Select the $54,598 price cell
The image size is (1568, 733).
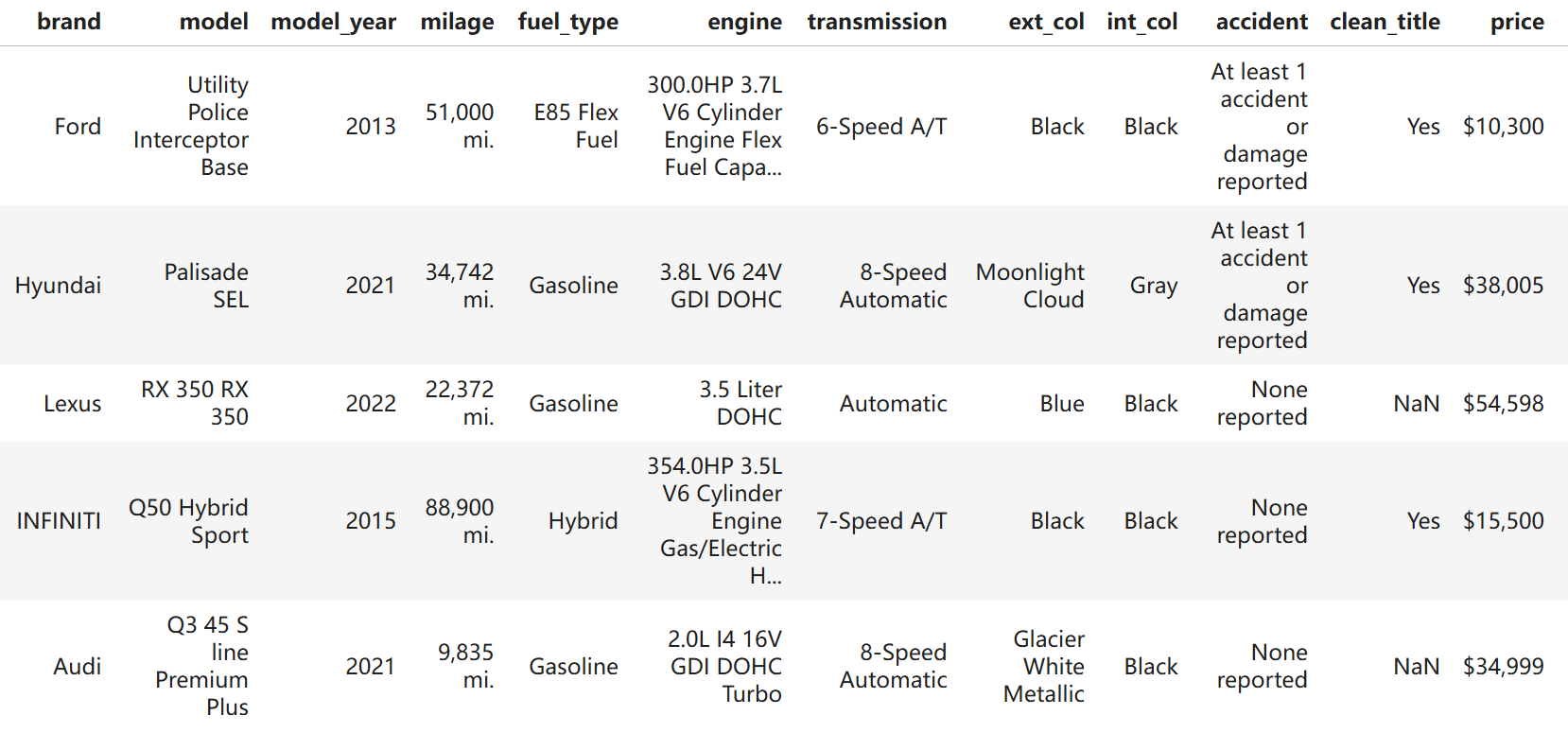pos(1503,404)
